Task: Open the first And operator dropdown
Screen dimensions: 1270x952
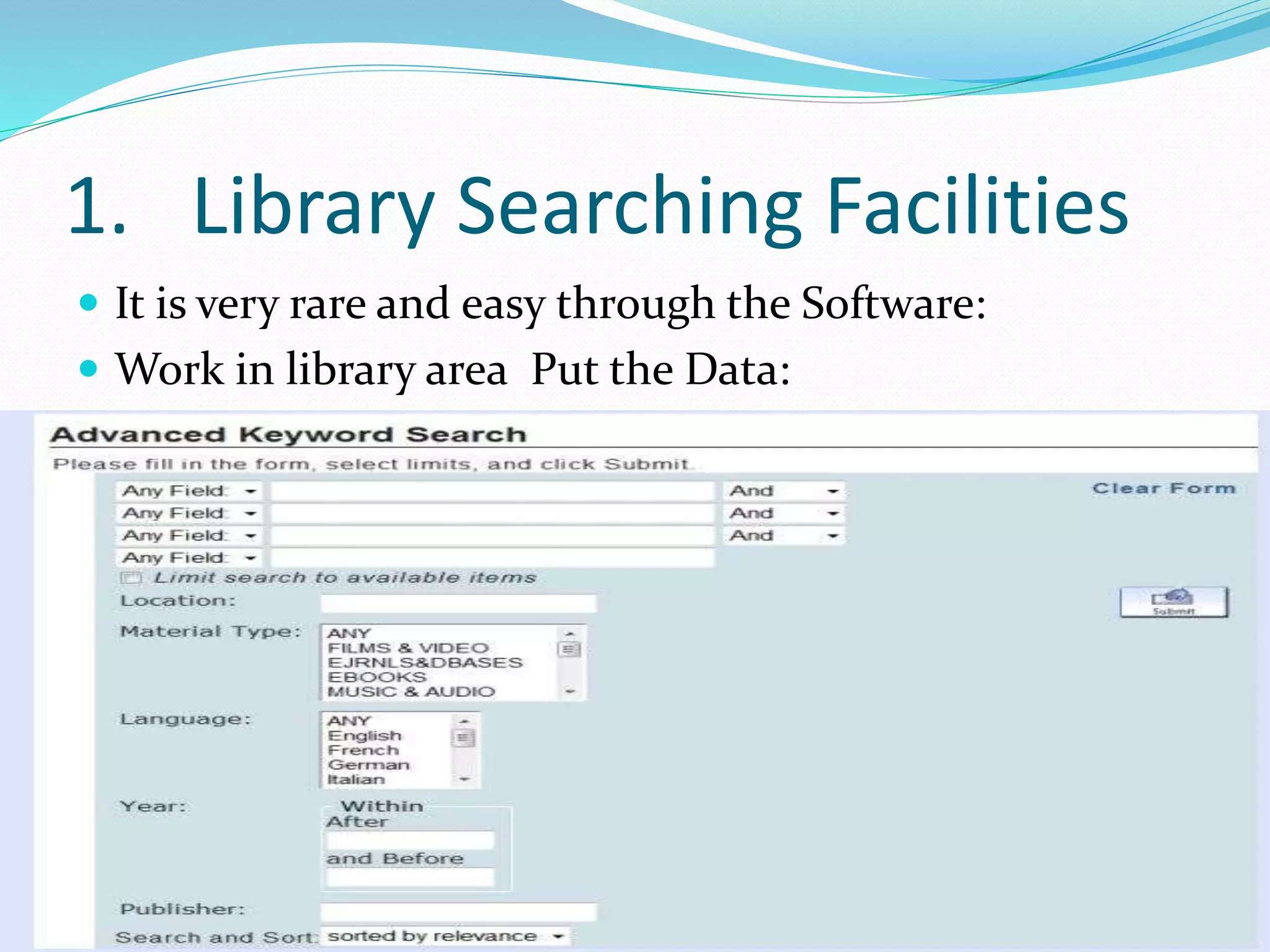Action: (x=784, y=491)
